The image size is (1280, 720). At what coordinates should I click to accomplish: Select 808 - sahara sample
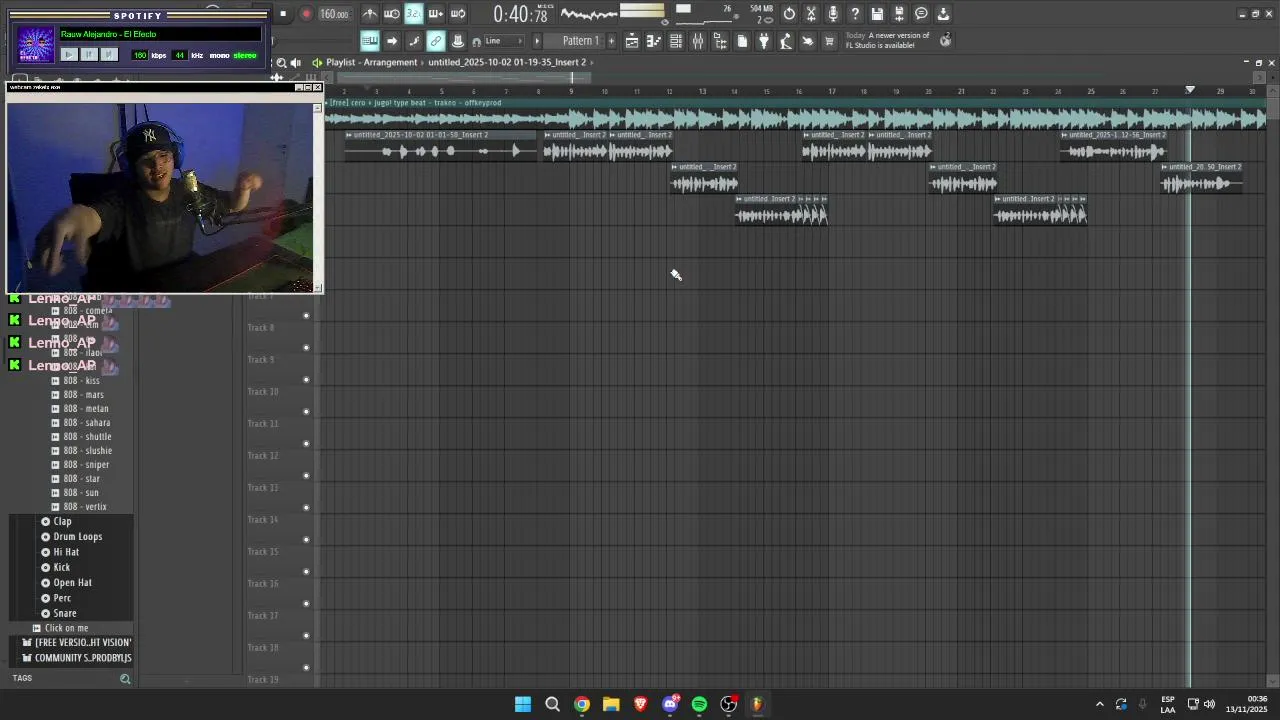point(87,423)
